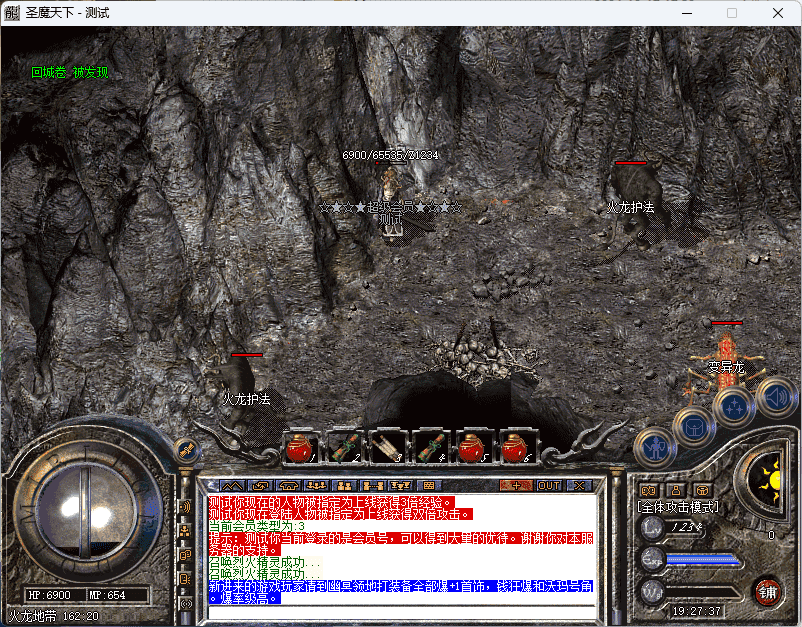Use the parchment scroll in belt slot 3
This screenshot has width=802, height=627.
coord(387,447)
